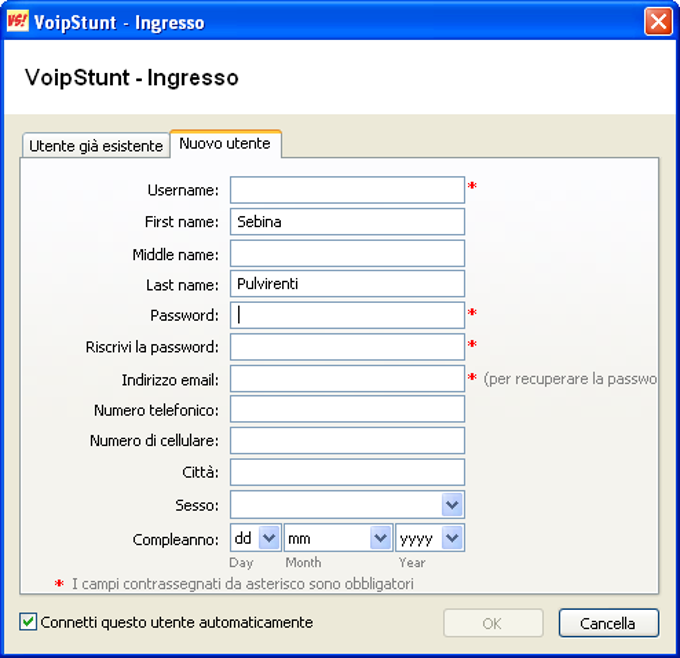Click the Sesso: label text
The height and width of the screenshot is (658, 680).
197,505
